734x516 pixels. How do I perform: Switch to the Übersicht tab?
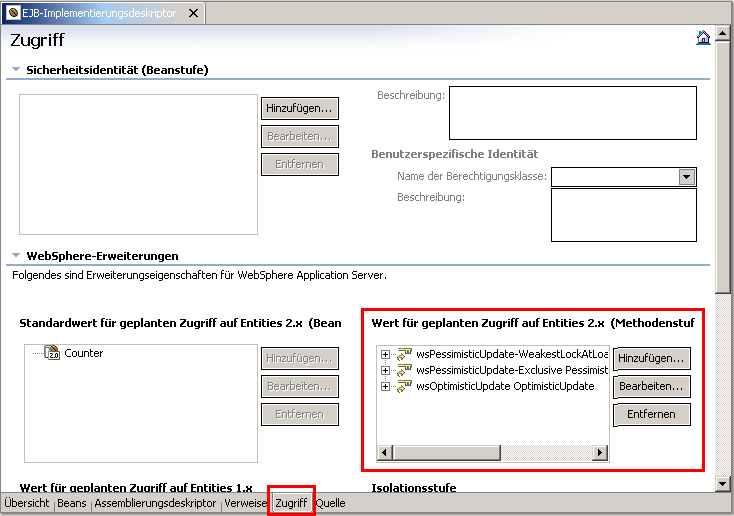[27, 503]
